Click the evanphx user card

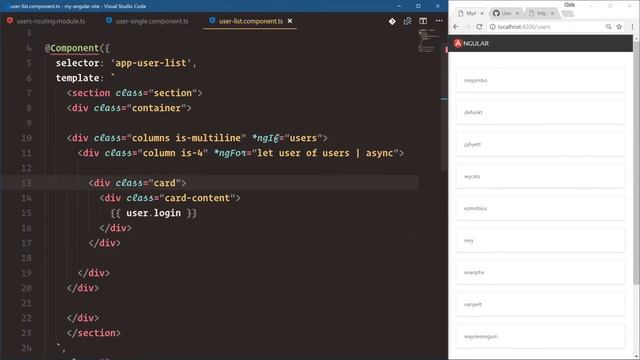point(540,272)
